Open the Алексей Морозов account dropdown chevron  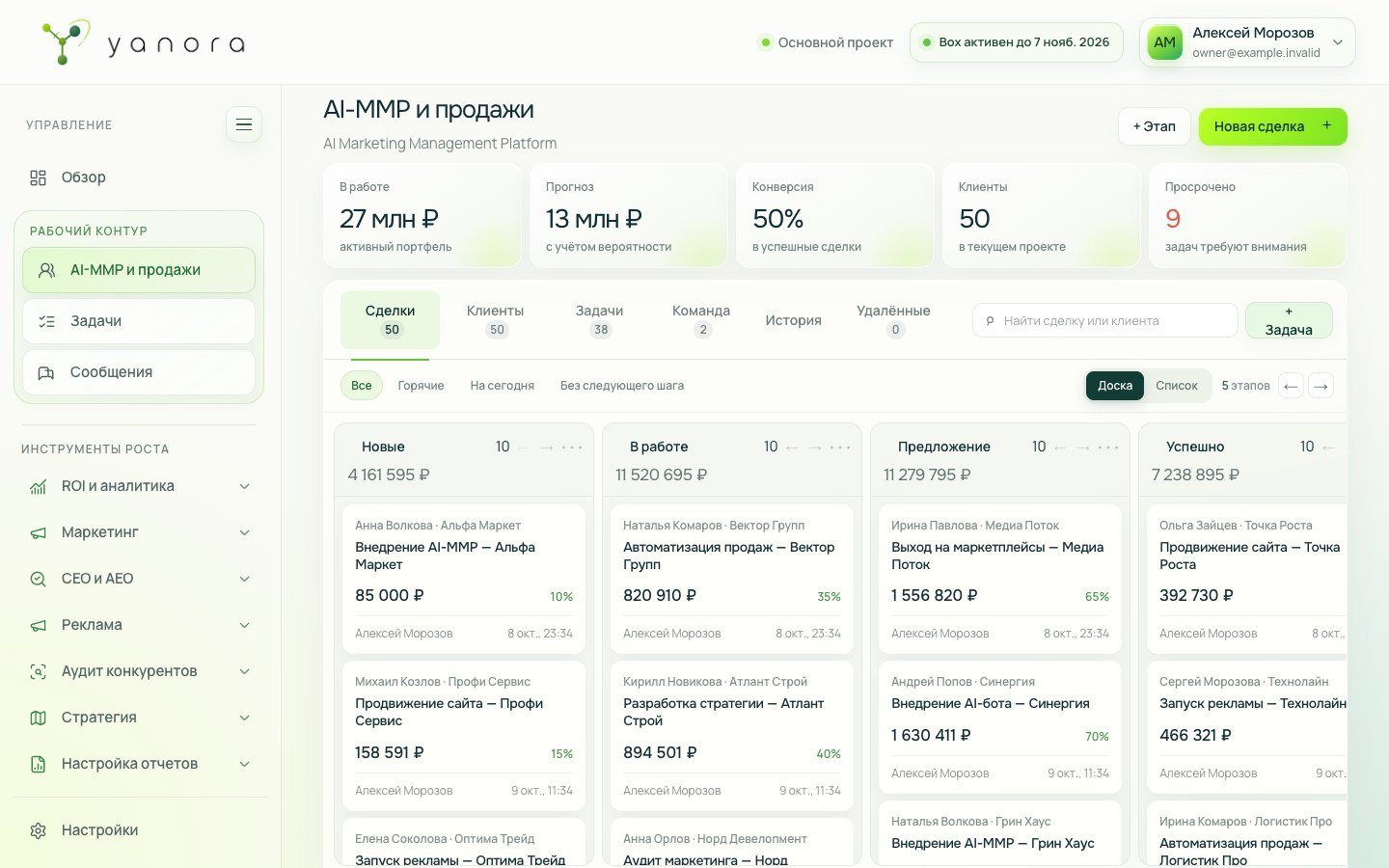(x=1338, y=42)
